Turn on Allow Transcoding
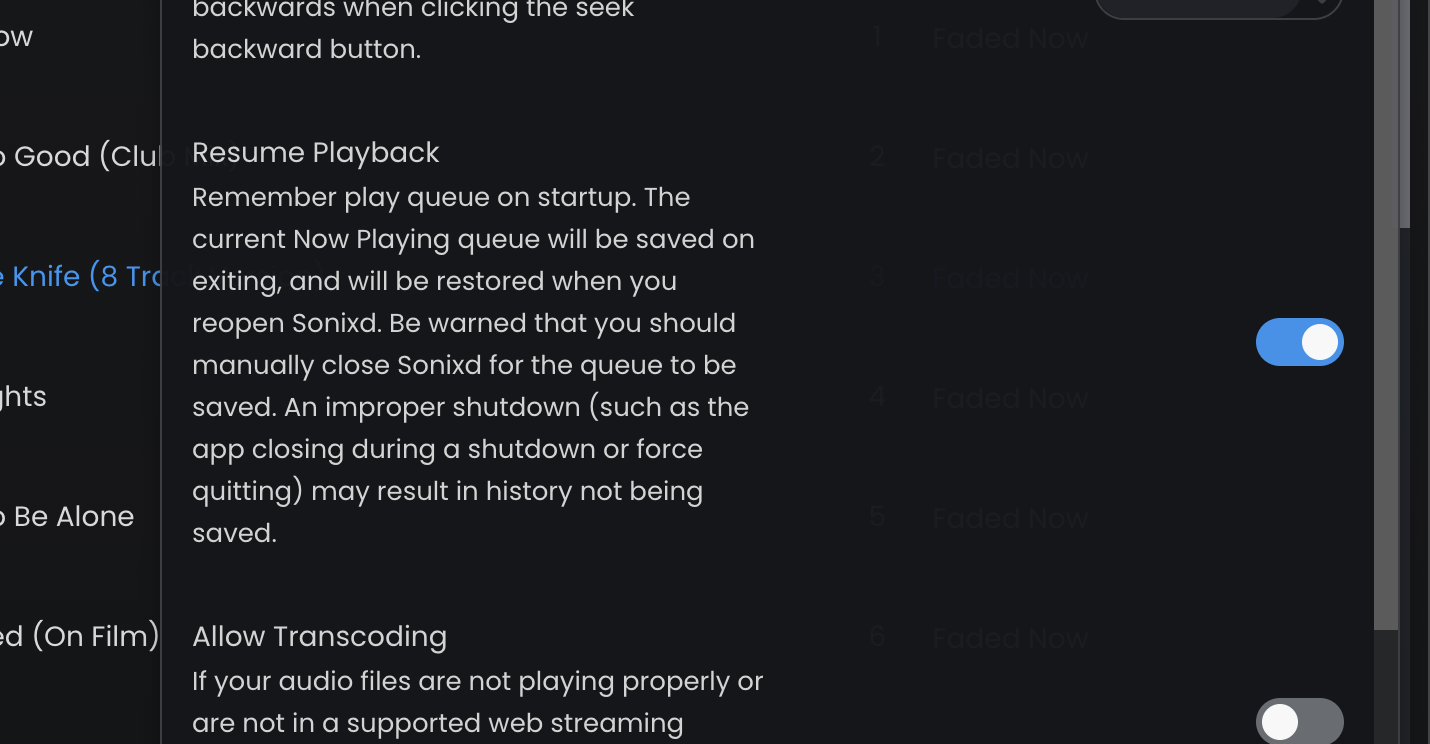1430x744 pixels. click(x=1299, y=720)
